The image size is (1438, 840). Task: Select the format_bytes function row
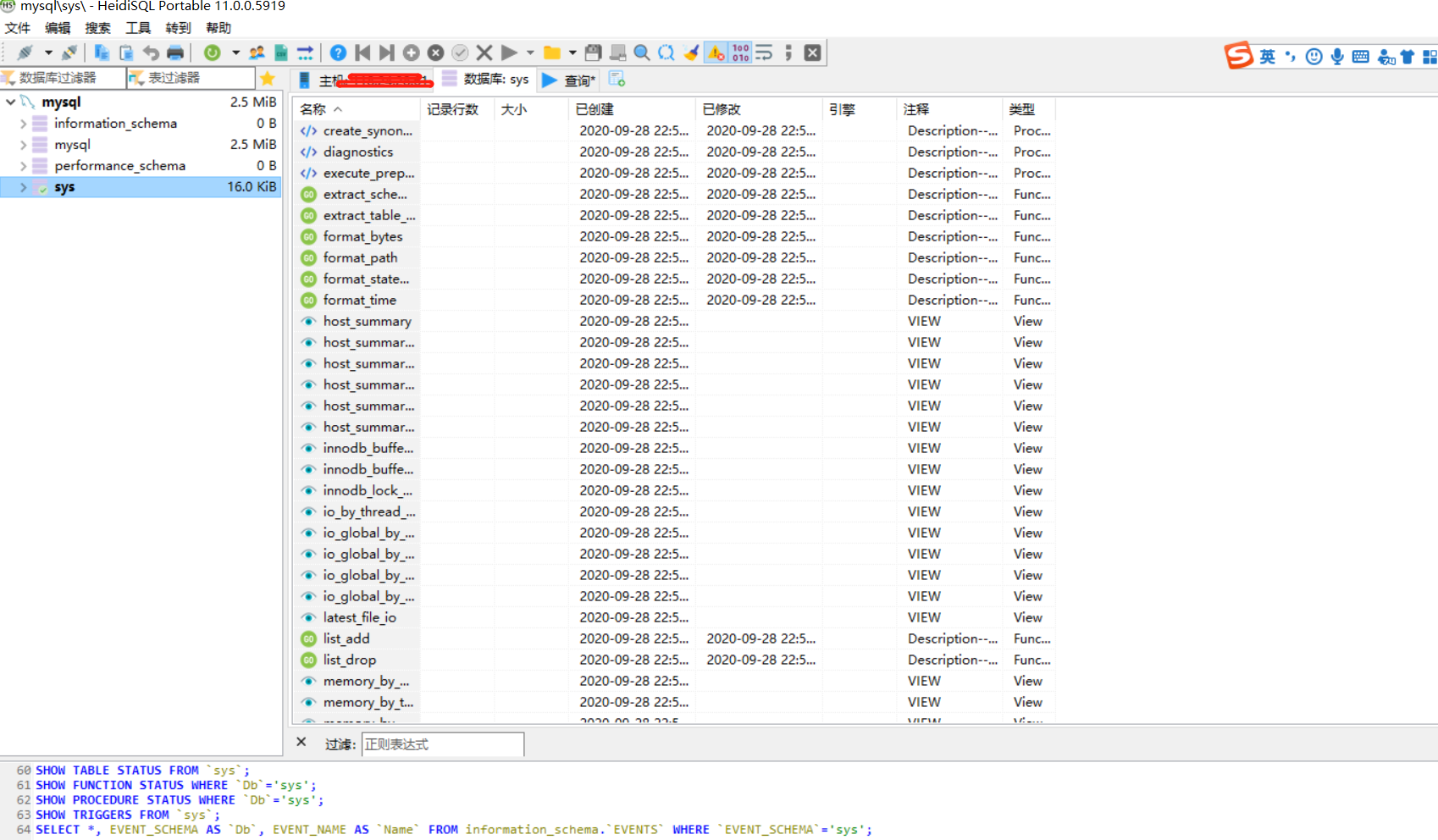point(674,236)
